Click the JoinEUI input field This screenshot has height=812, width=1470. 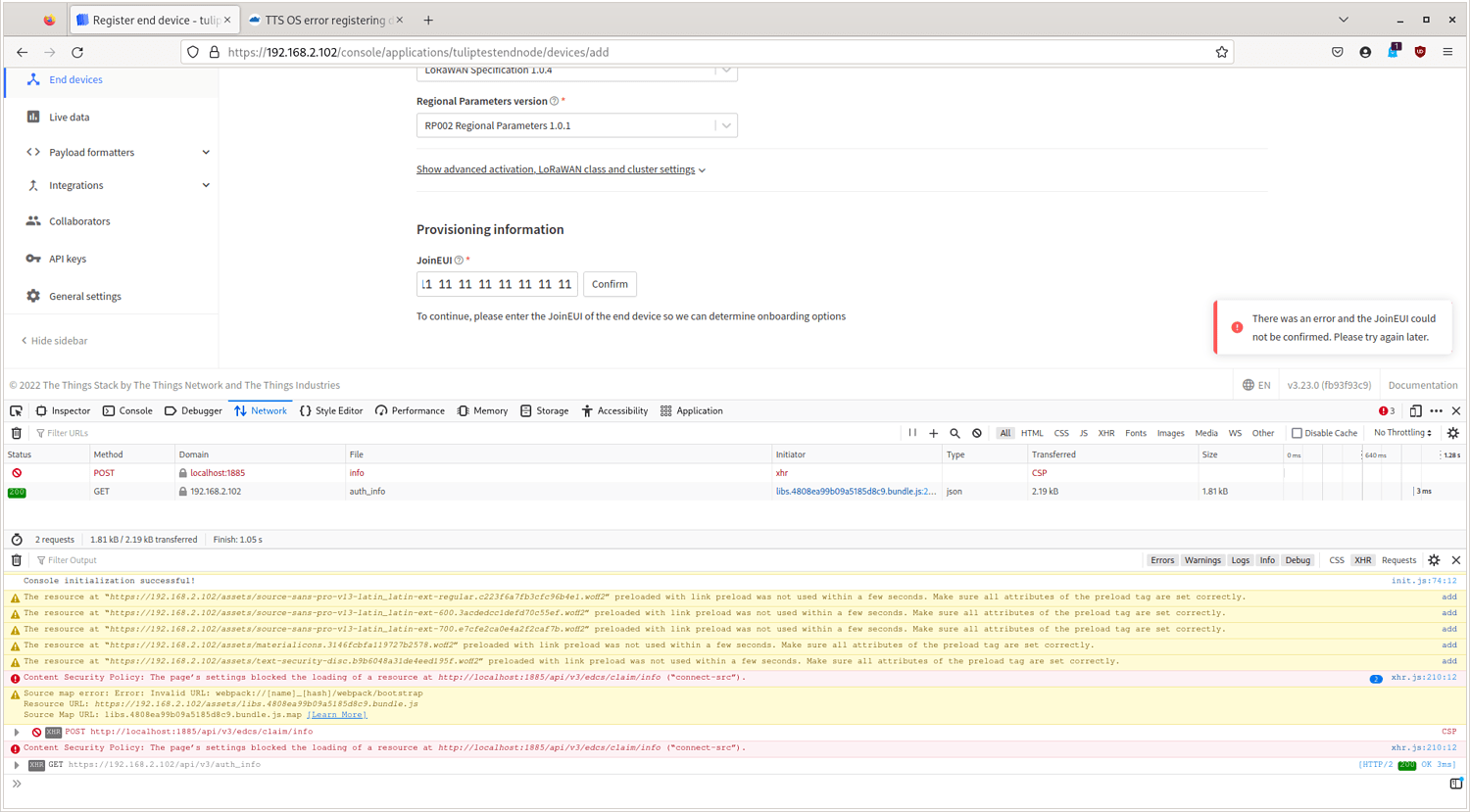[497, 284]
